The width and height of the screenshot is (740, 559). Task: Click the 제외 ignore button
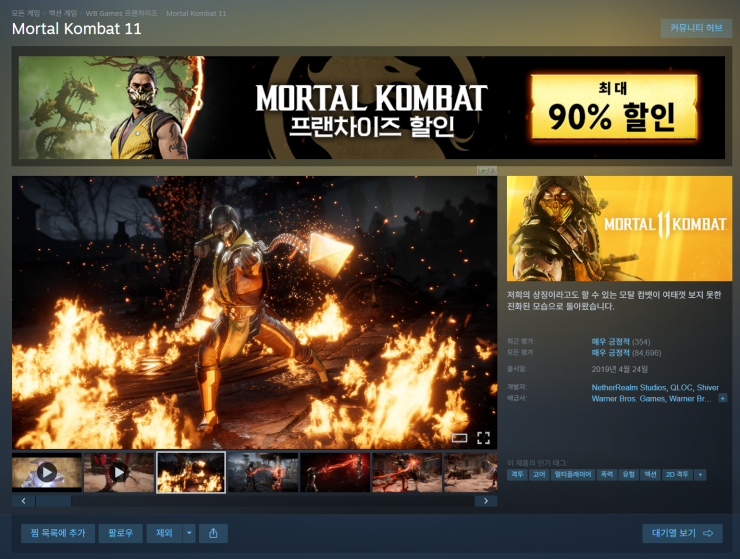tap(164, 533)
